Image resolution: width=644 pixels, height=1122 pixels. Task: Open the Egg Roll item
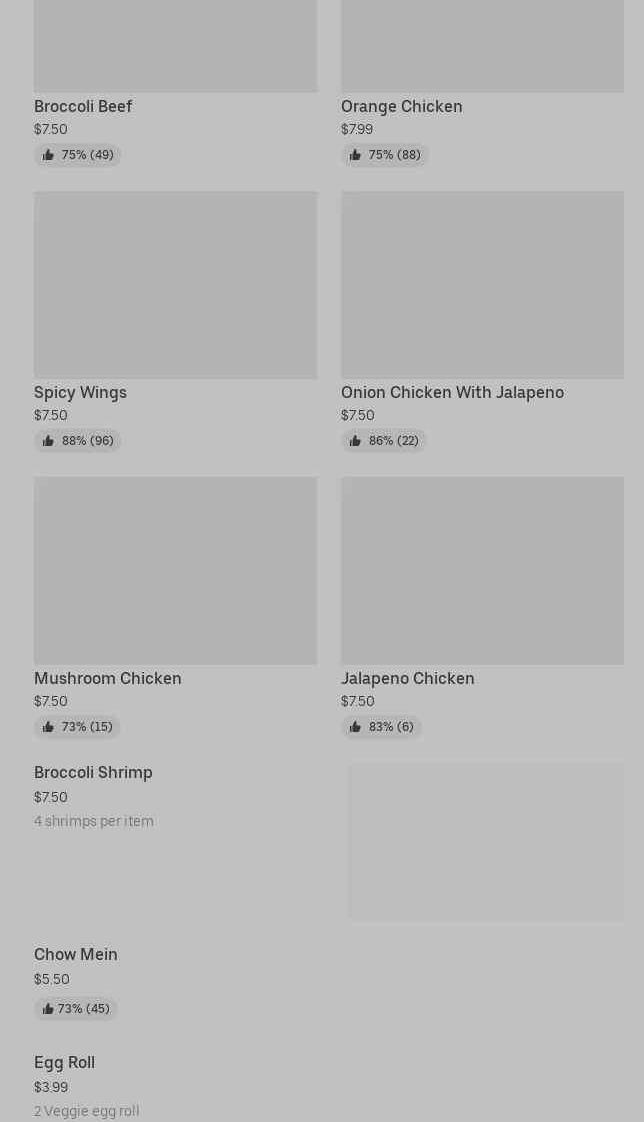(64, 1063)
